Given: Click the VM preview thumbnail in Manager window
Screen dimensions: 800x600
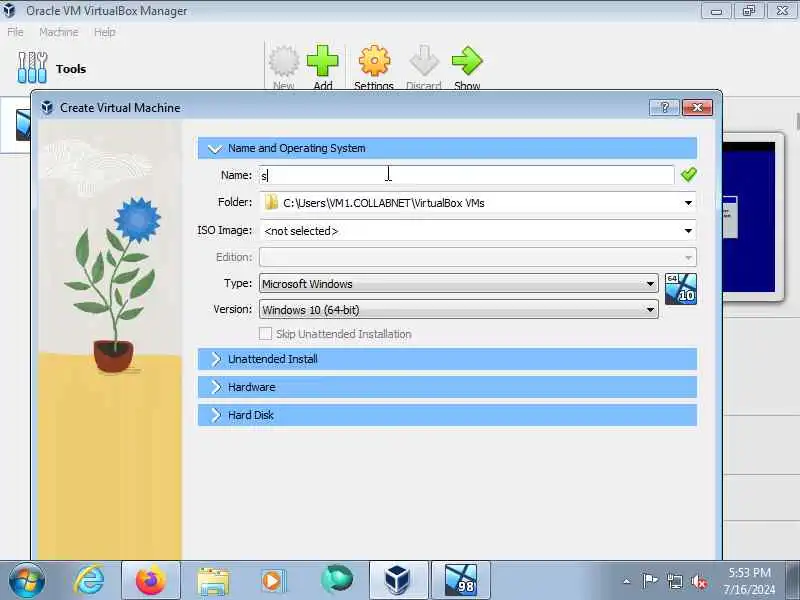Looking at the screenshot, I should pos(753,217).
